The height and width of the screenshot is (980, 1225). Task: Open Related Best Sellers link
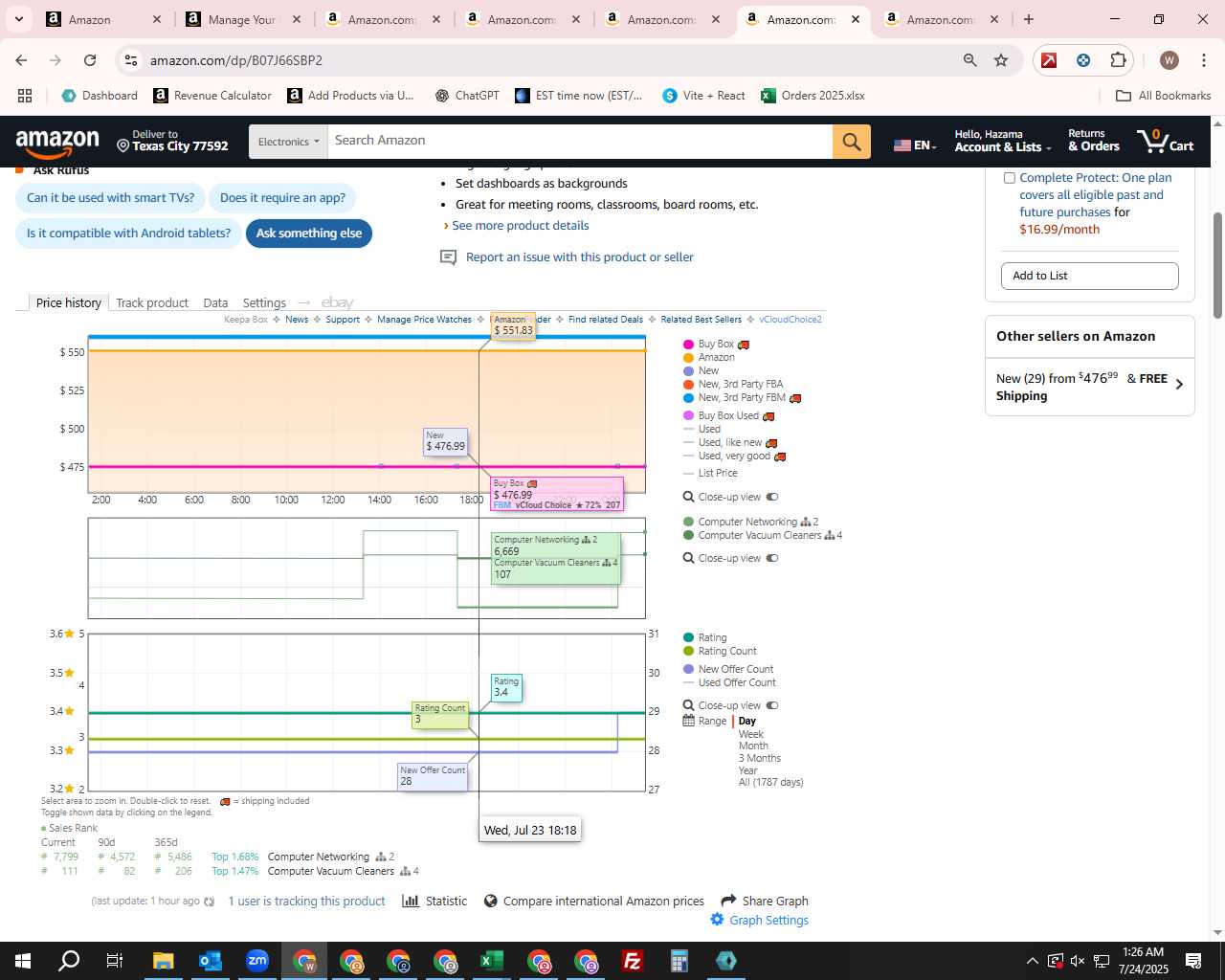tap(701, 320)
